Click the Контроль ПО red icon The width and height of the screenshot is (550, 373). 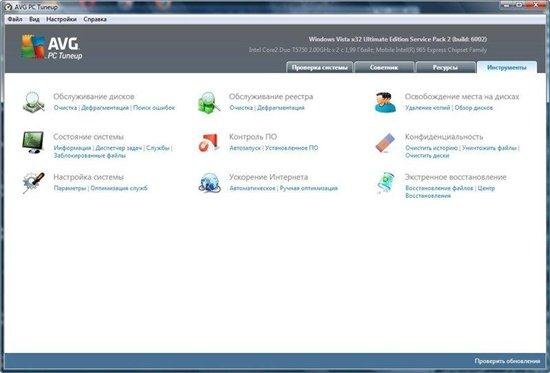point(209,142)
